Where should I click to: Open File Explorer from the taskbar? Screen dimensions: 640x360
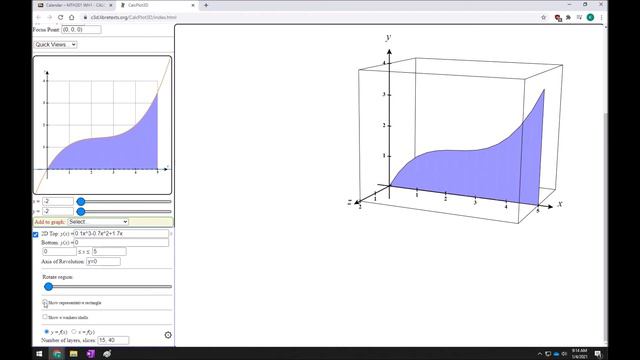[73, 353]
